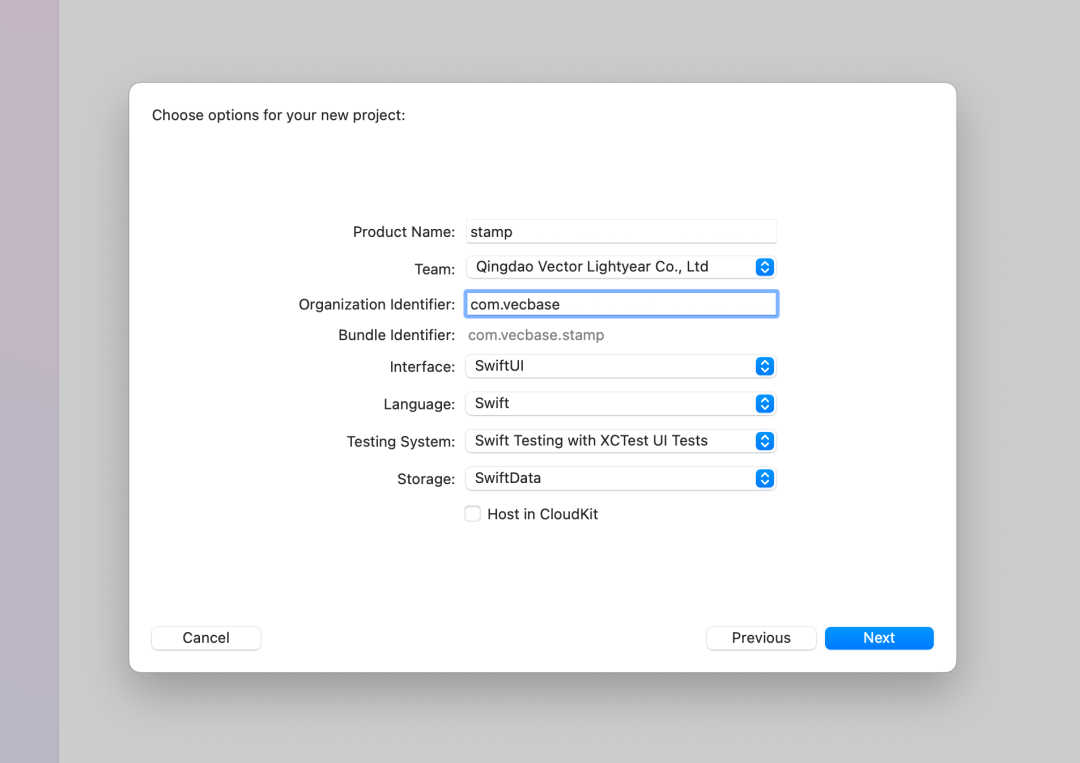1080x763 pixels.
Task: Open the Interface dropdown showing SwiftUI
Action: point(620,367)
